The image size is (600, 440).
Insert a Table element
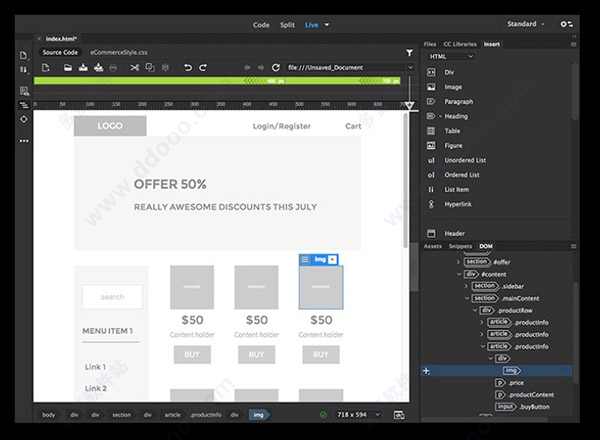click(452, 131)
